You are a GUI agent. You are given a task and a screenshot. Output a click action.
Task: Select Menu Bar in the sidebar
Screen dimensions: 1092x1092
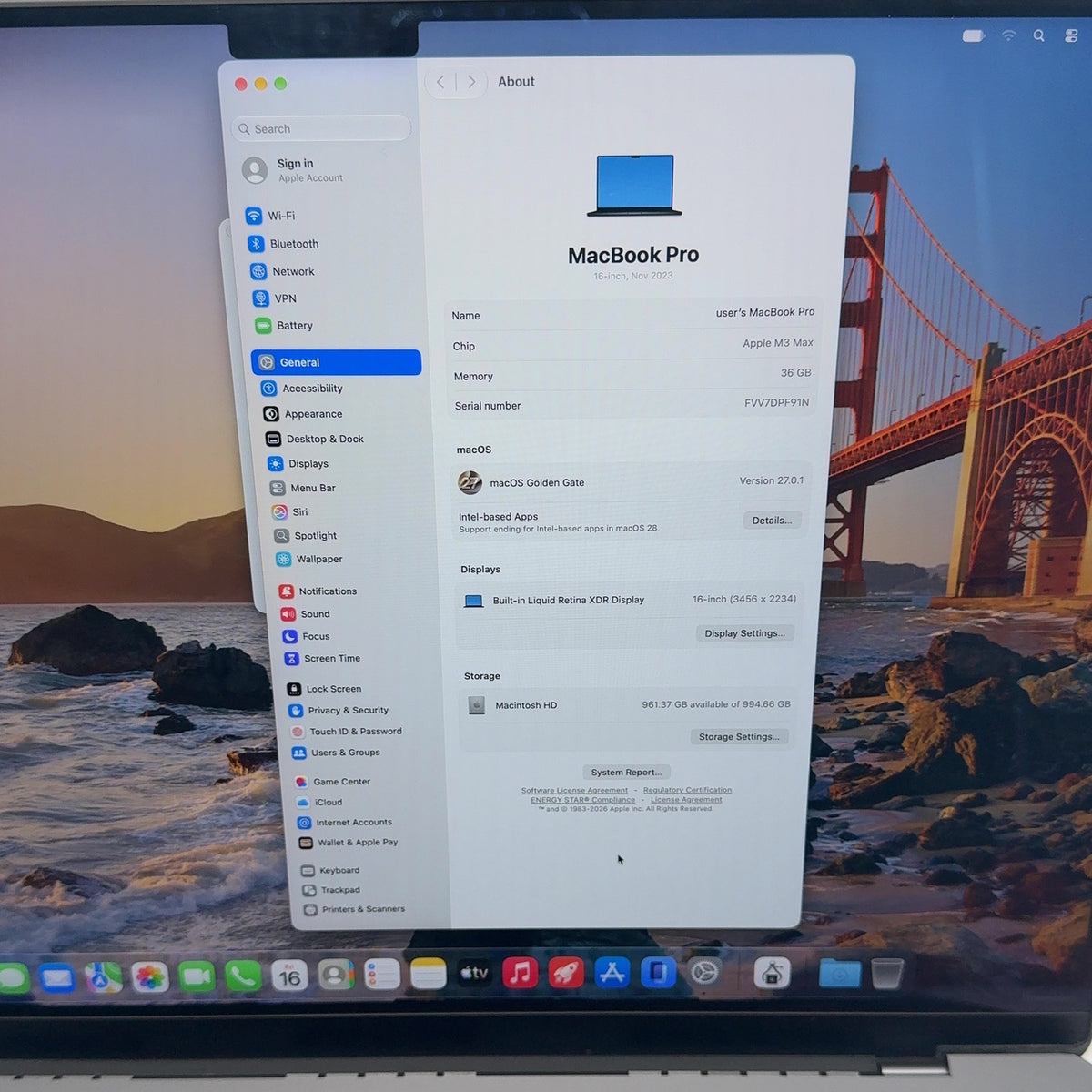point(304,489)
